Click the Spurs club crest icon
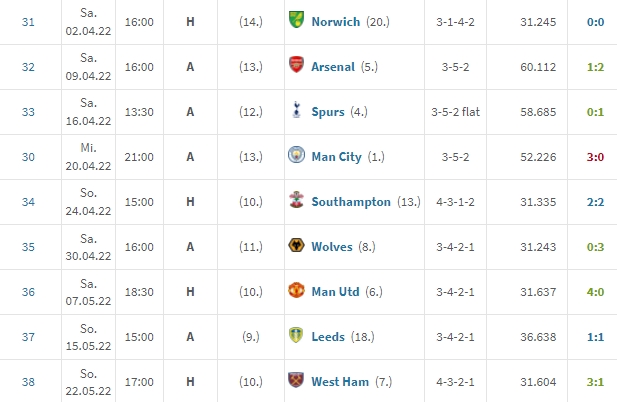This screenshot has width=617, height=402. pyautogui.click(x=296, y=110)
